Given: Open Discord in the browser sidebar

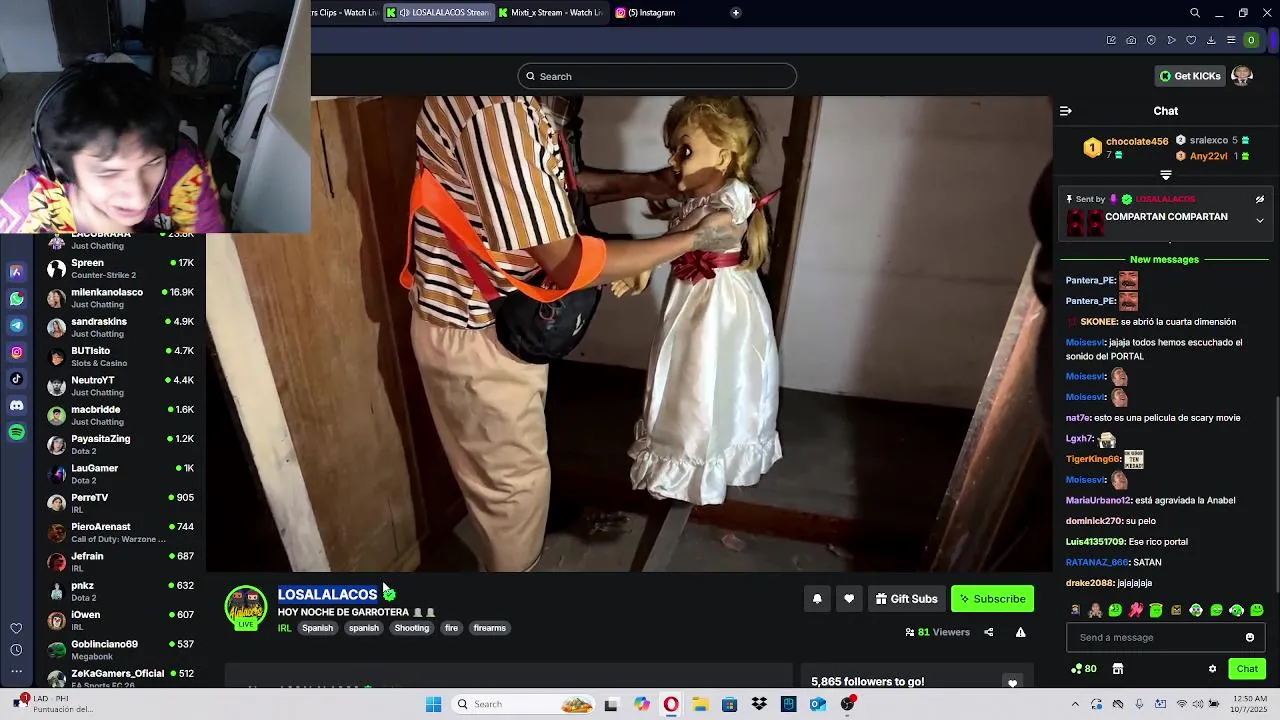Looking at the screenshot, I should coord(17,406).
